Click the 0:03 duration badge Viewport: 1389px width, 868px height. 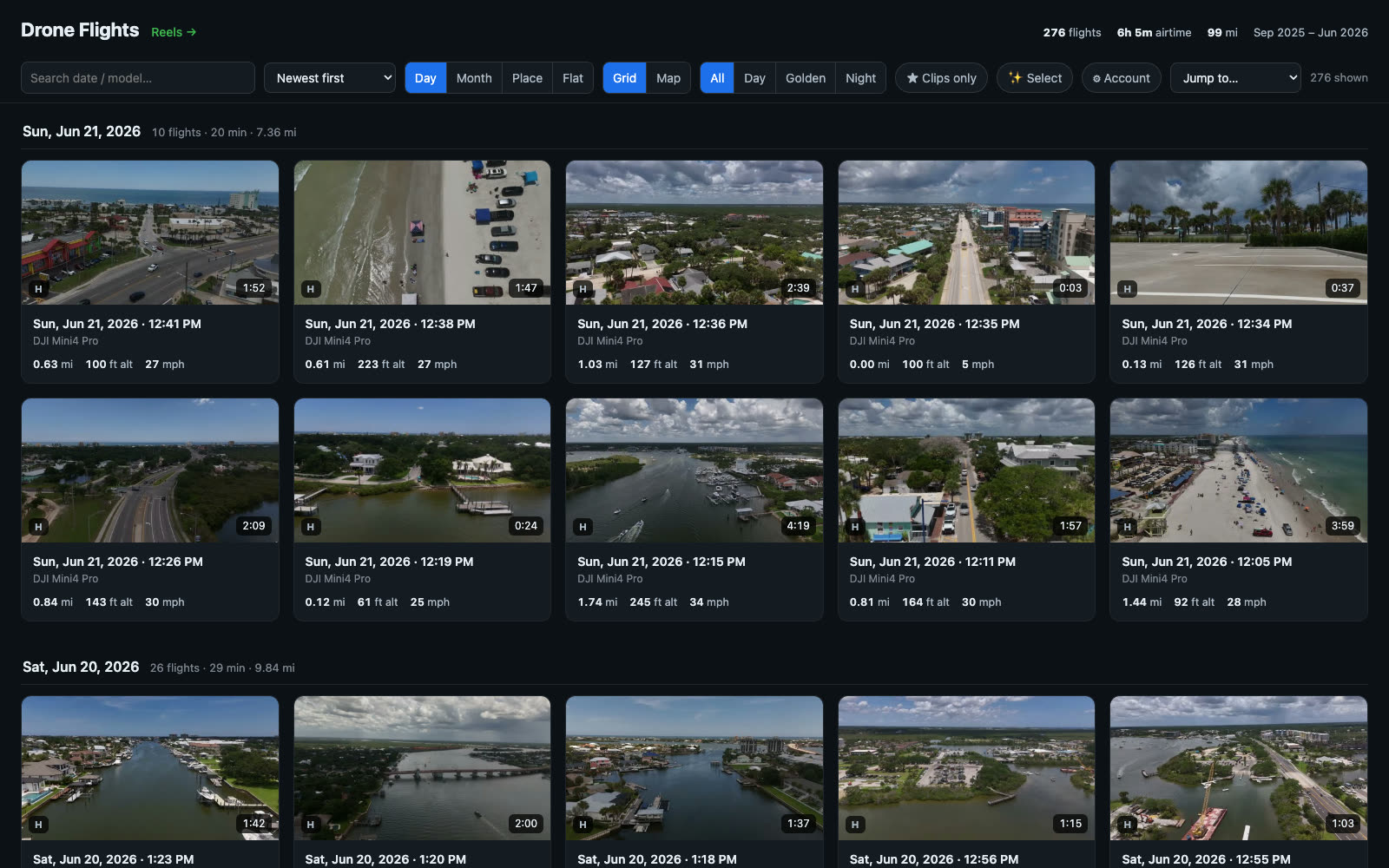[1070, 288]
